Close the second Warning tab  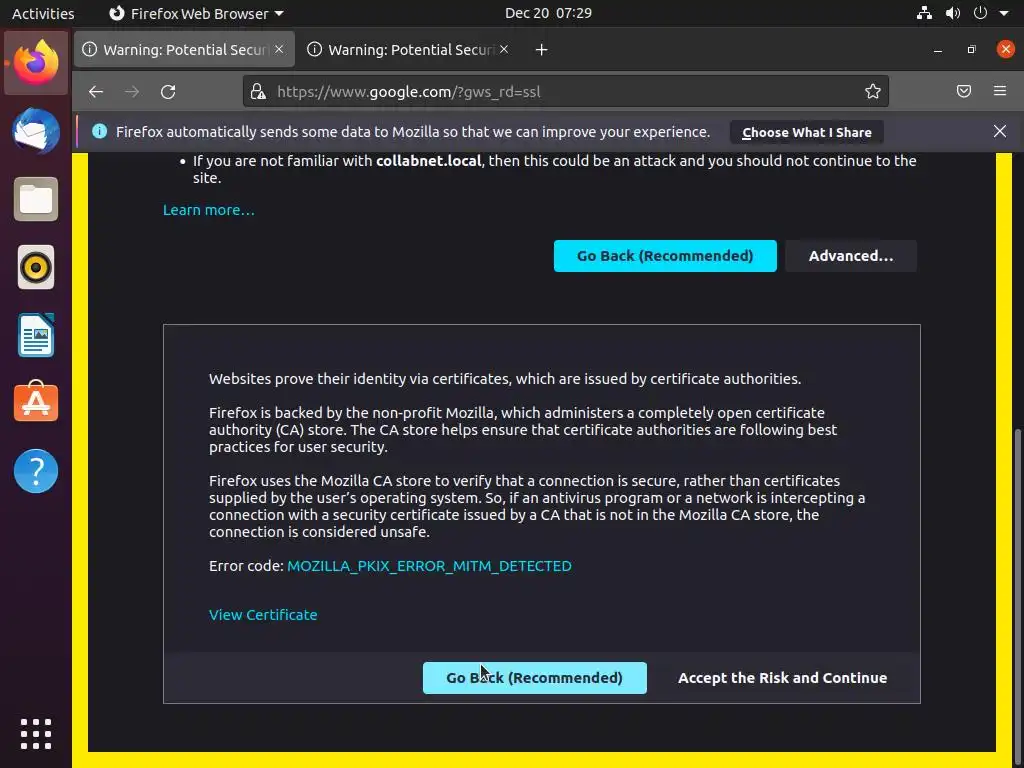point(504,50)
